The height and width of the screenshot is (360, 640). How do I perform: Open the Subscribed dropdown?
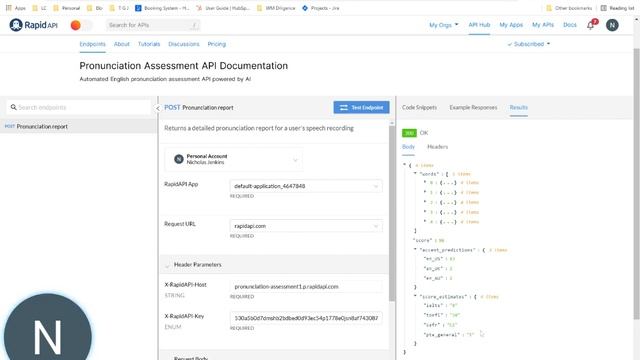[x=529, y=44]
